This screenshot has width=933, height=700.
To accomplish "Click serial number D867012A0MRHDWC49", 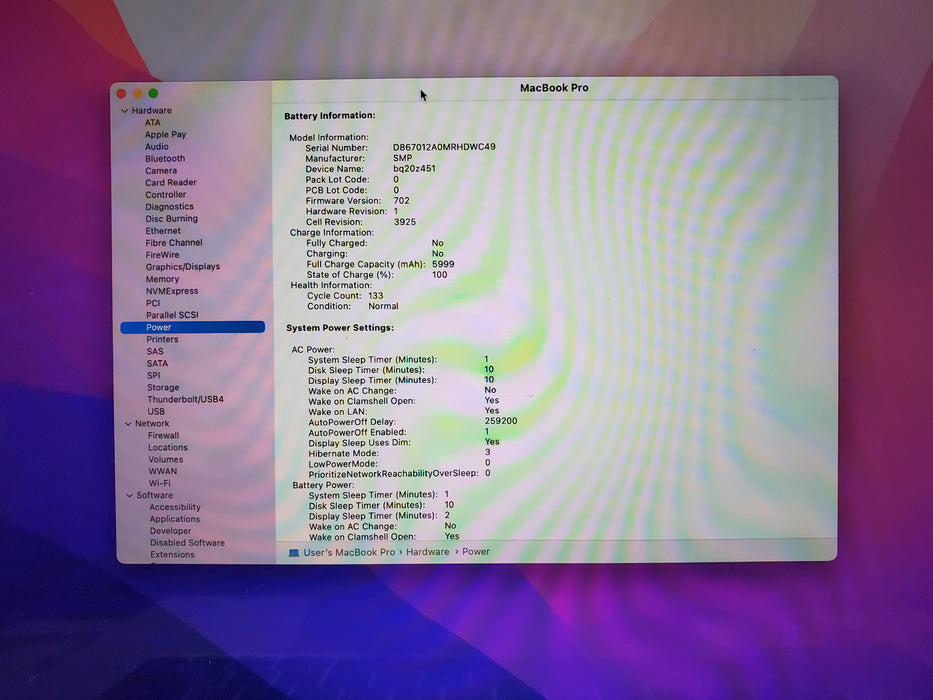I will 444,147.
